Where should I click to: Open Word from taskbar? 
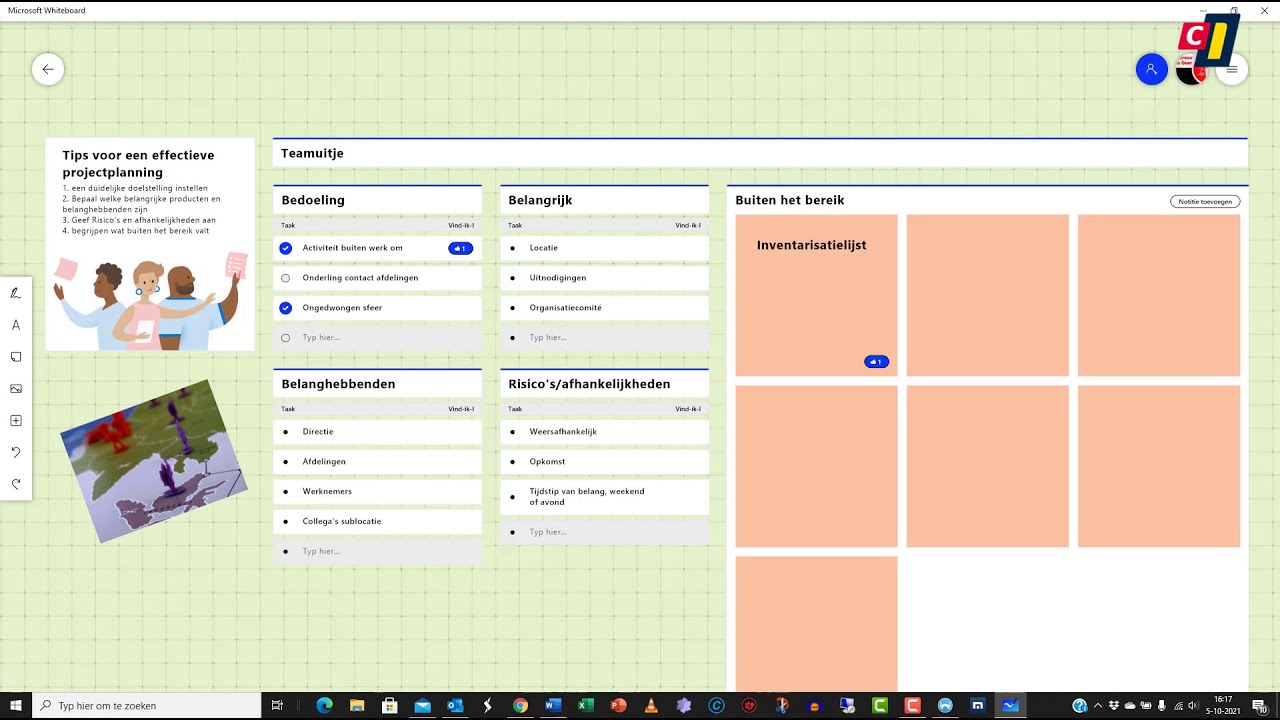pyautogui.click(x=553, y=705)
